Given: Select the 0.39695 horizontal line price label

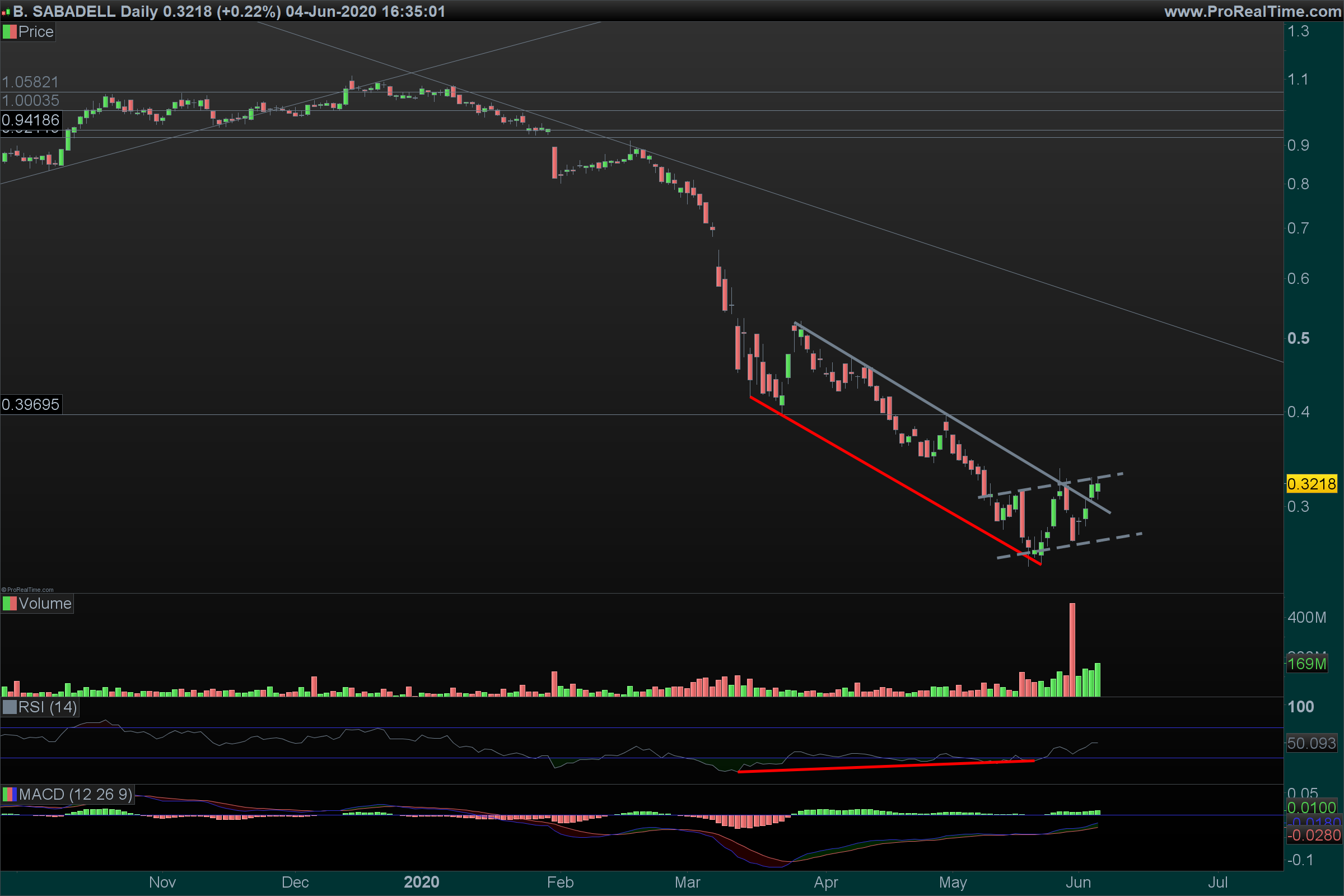Looking at the screenshot, I should 30,404.
